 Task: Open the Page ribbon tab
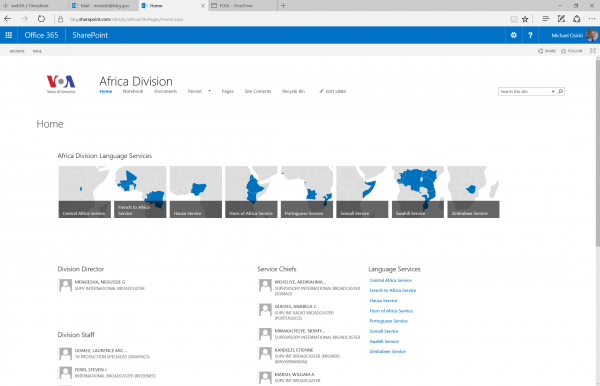tap(37, 51)
